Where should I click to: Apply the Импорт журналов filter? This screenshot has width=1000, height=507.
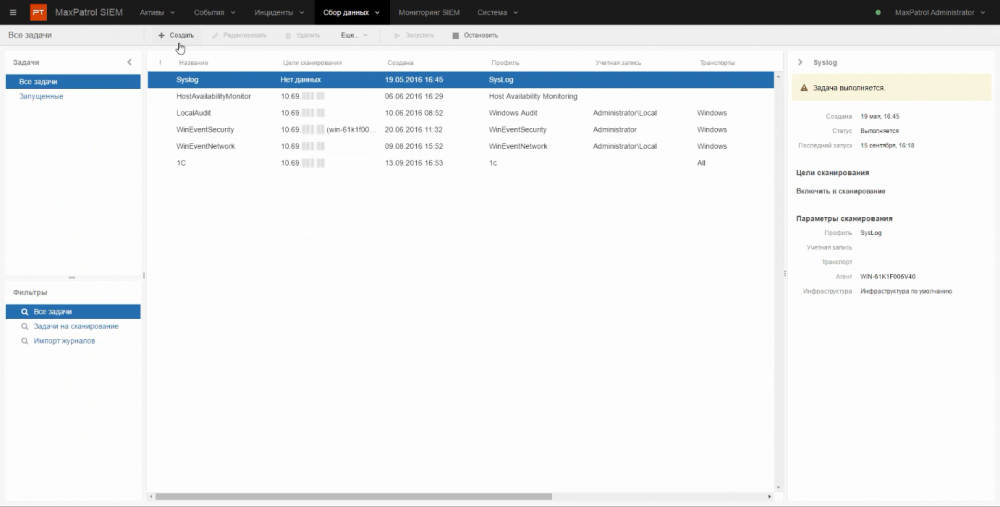click(64, 341)
